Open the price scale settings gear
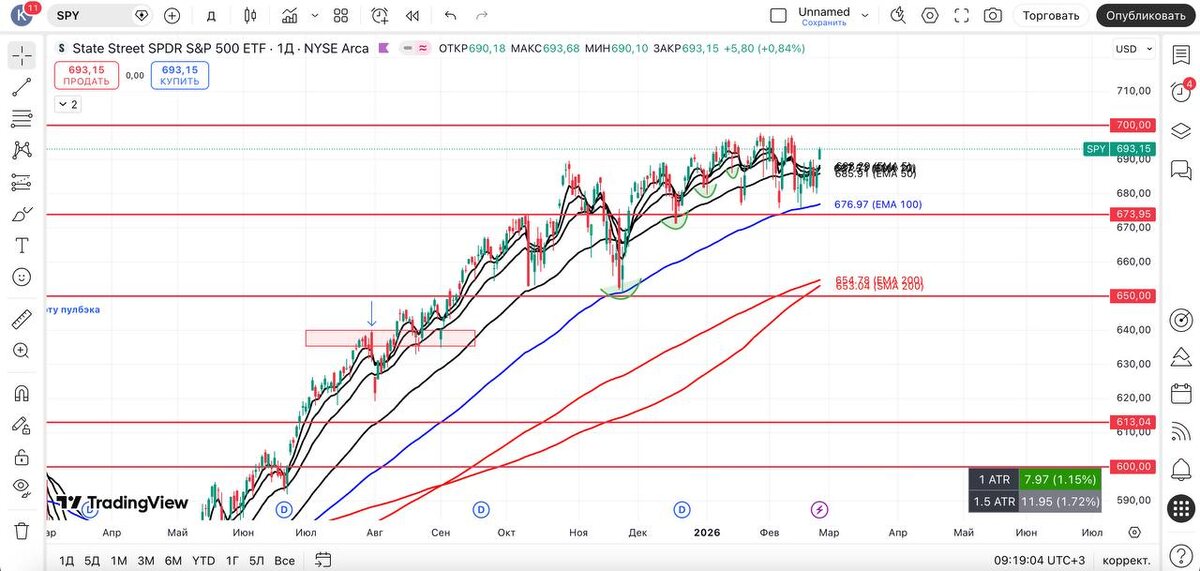The image size is (1200, 571). (x=1134, y=533)
